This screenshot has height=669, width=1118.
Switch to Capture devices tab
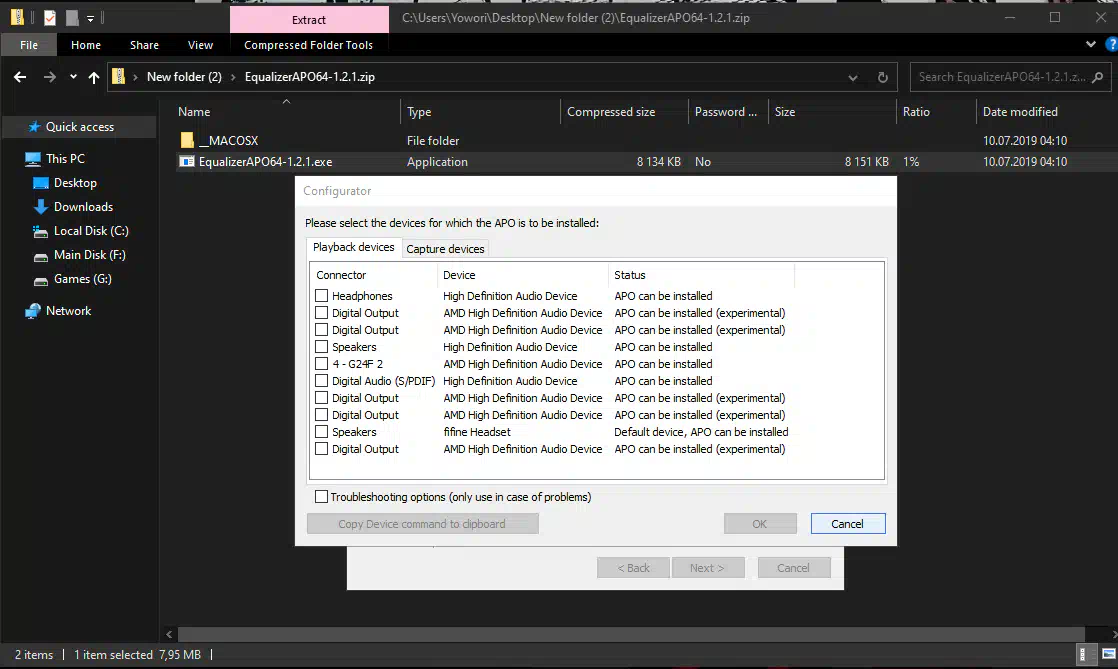pyautogui.click(x=445, y=249)
